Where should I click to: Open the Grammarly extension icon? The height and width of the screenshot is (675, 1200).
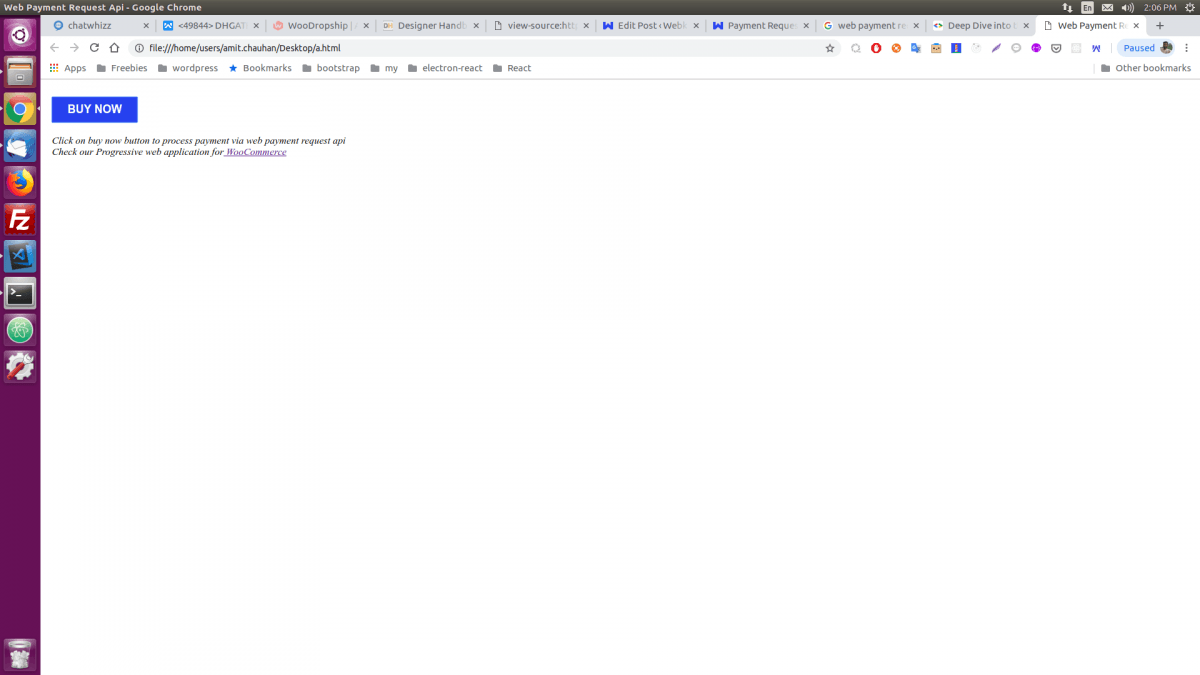[x=997, y=47]
